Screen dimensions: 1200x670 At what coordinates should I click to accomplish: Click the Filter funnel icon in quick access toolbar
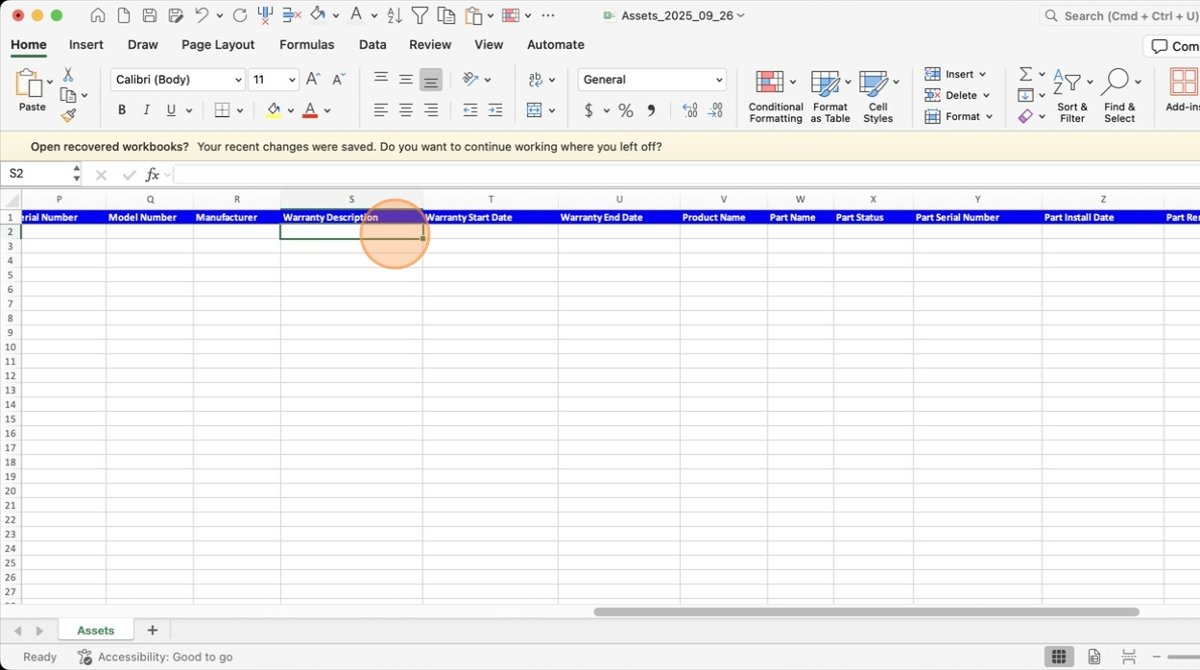click(420, 16)
